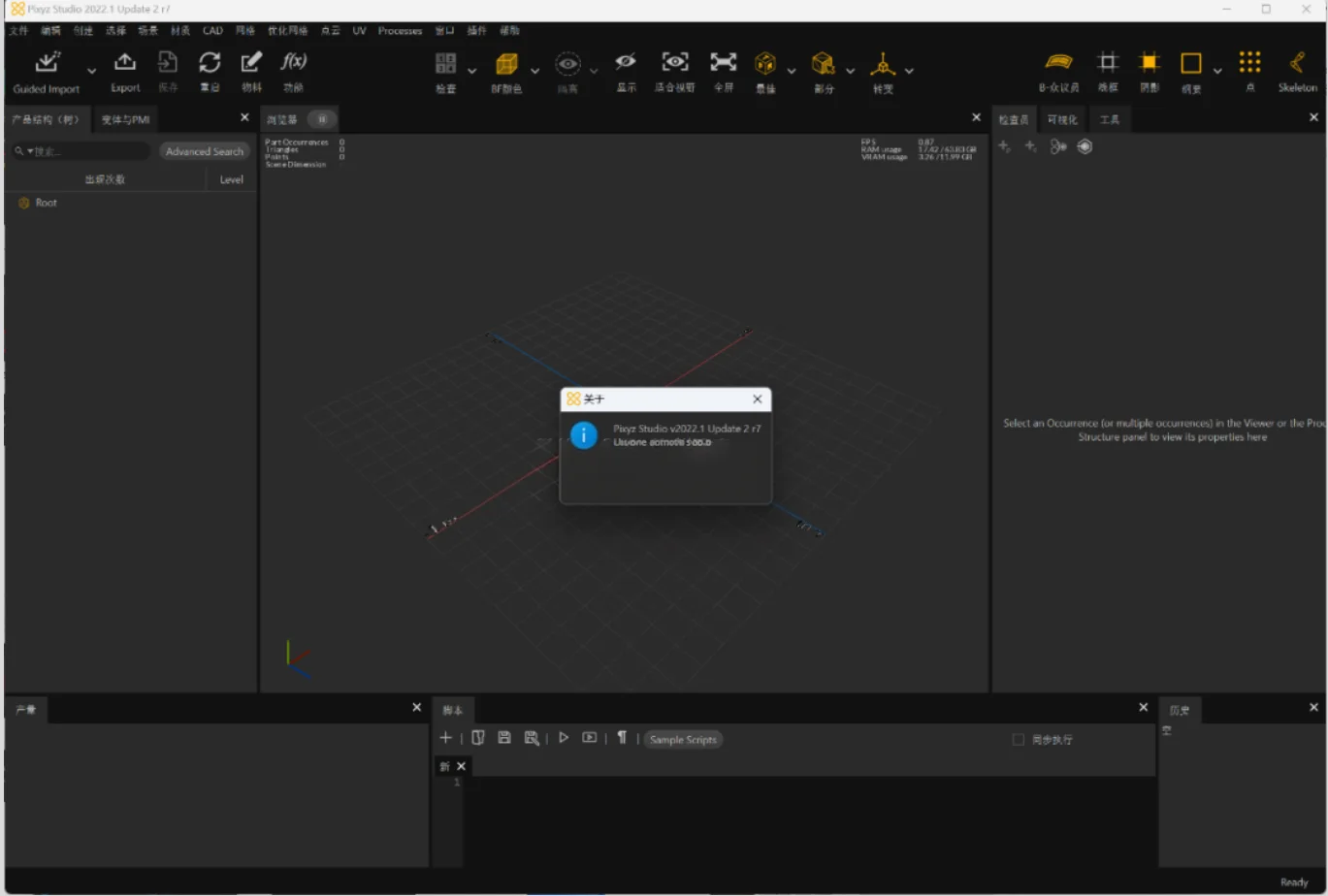The image size is (1328, 896).
Task: Click the numbered grid inspect icon
Action: pos(446,64)
